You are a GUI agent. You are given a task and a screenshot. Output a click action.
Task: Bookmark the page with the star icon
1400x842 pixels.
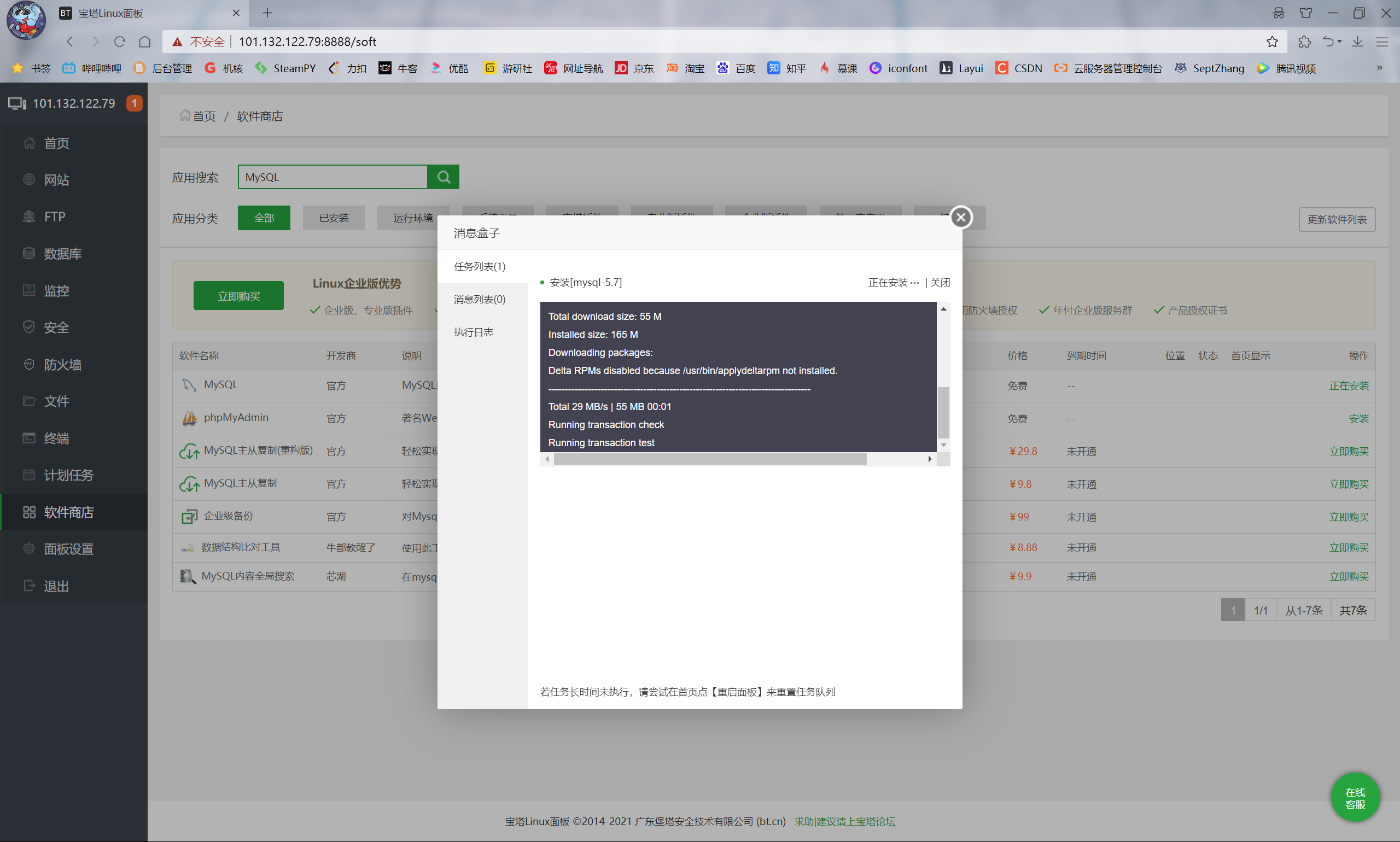(x=1271, y=42)
